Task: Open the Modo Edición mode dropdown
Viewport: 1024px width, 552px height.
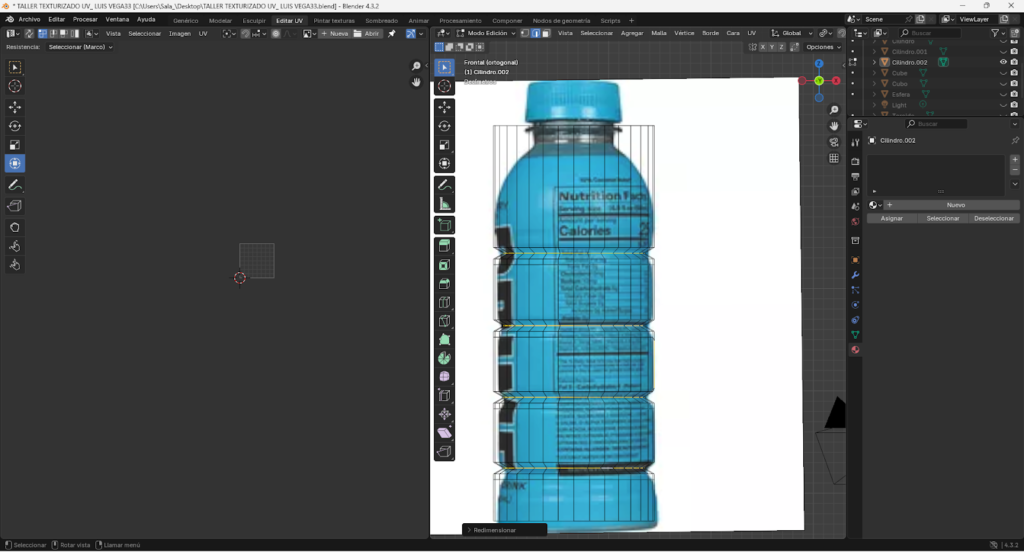Action: pyautogui.click(x=486, y=33)
